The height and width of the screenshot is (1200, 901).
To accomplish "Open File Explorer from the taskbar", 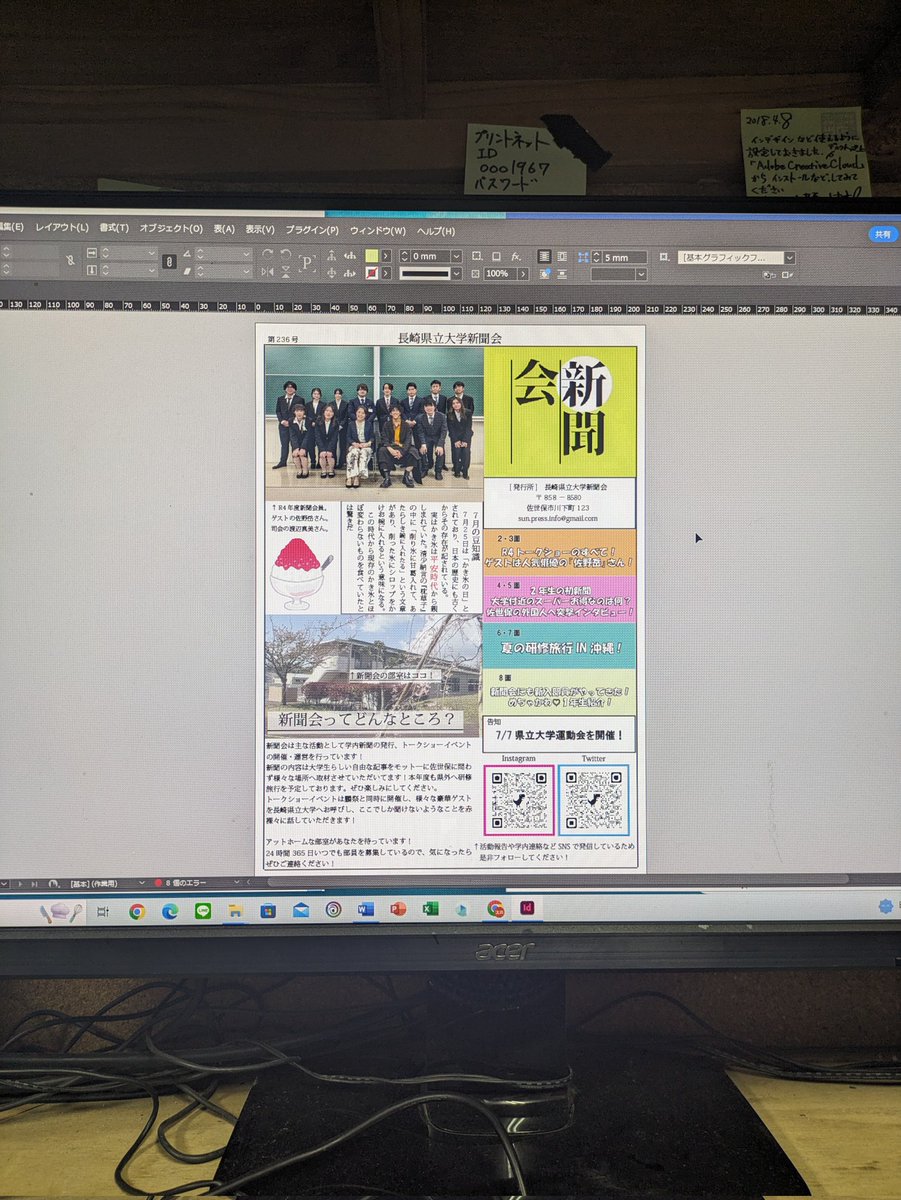I will [235, 910].
